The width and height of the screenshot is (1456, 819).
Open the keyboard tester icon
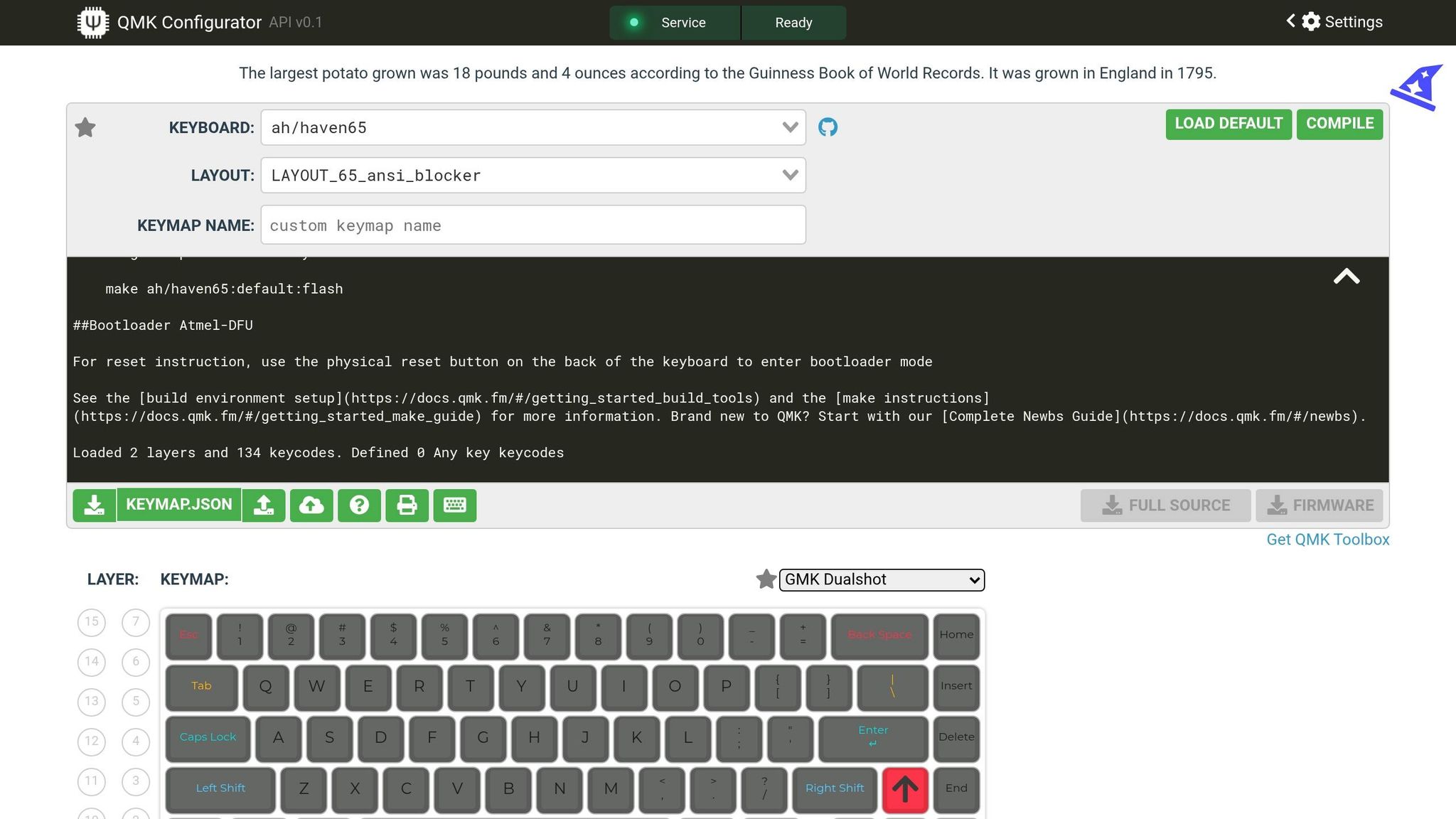click(454, 505)
